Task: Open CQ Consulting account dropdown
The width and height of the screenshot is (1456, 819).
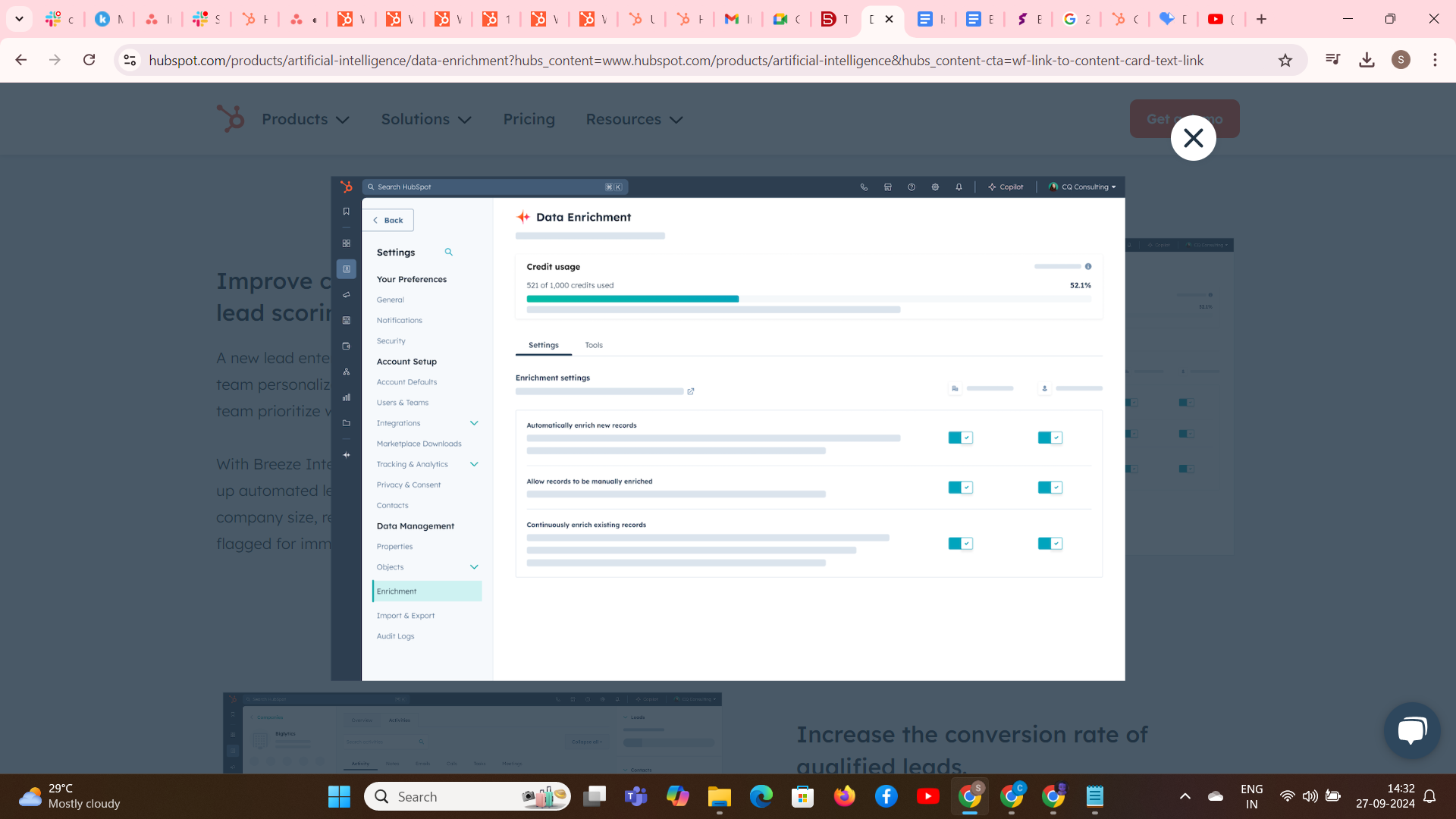Action: (x=1082, y=187)
